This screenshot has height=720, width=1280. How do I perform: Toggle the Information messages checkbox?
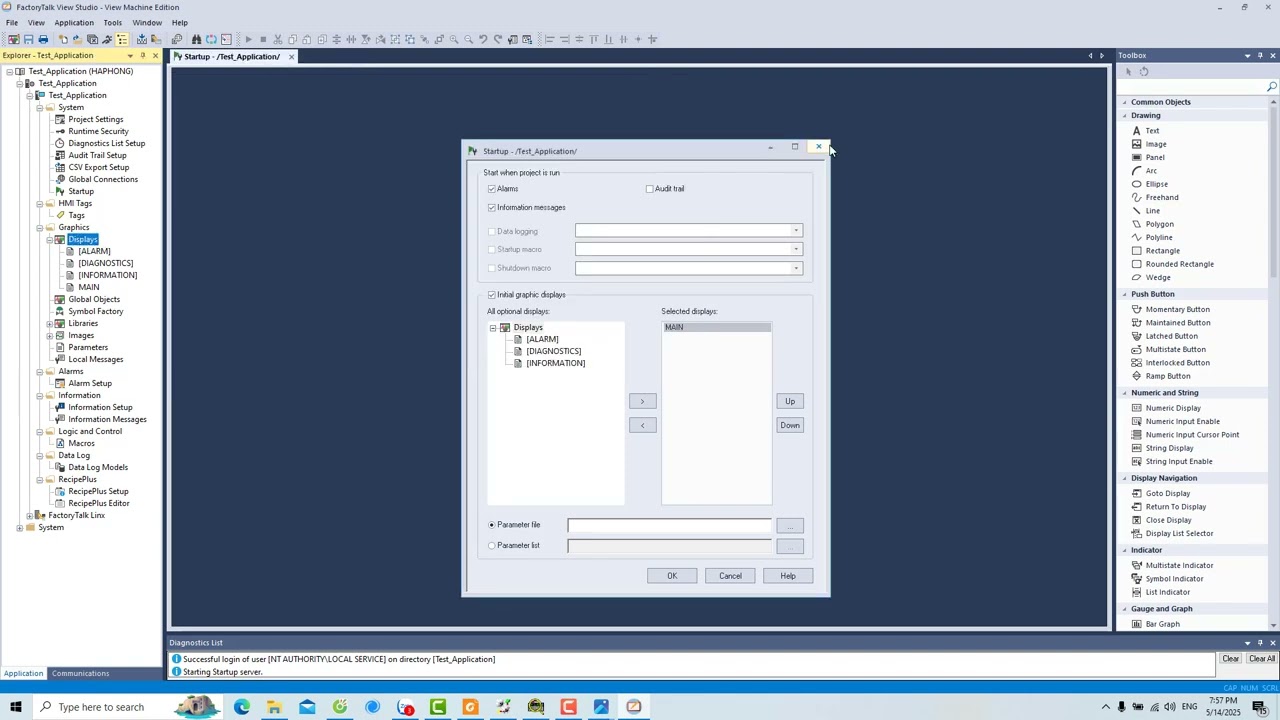492,208
